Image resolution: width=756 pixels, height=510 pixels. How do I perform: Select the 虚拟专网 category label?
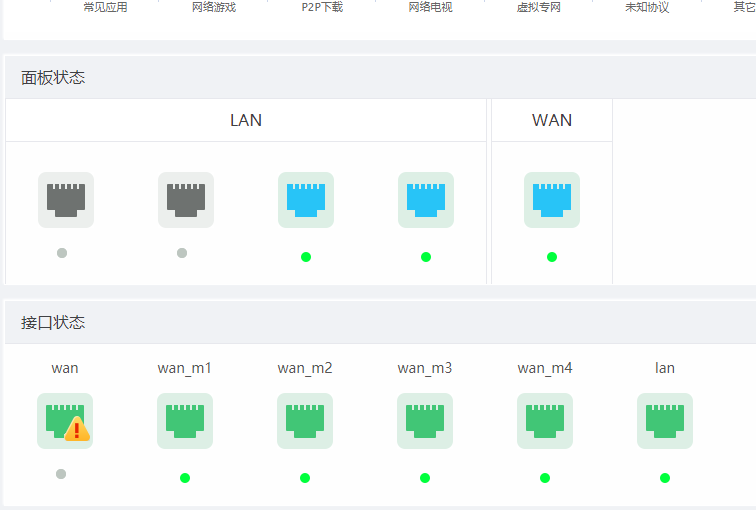tap(539, 8)
